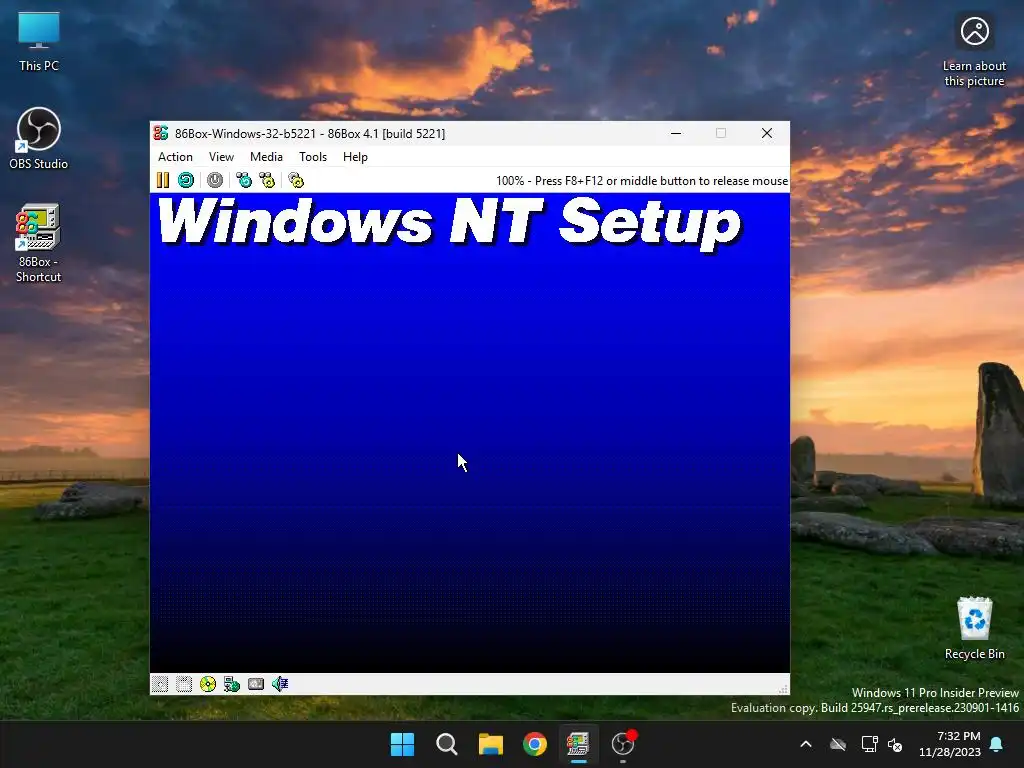Screen dimensions: 1024x768
Task: Click Learn about this picture icon
Action: [974, 51]
